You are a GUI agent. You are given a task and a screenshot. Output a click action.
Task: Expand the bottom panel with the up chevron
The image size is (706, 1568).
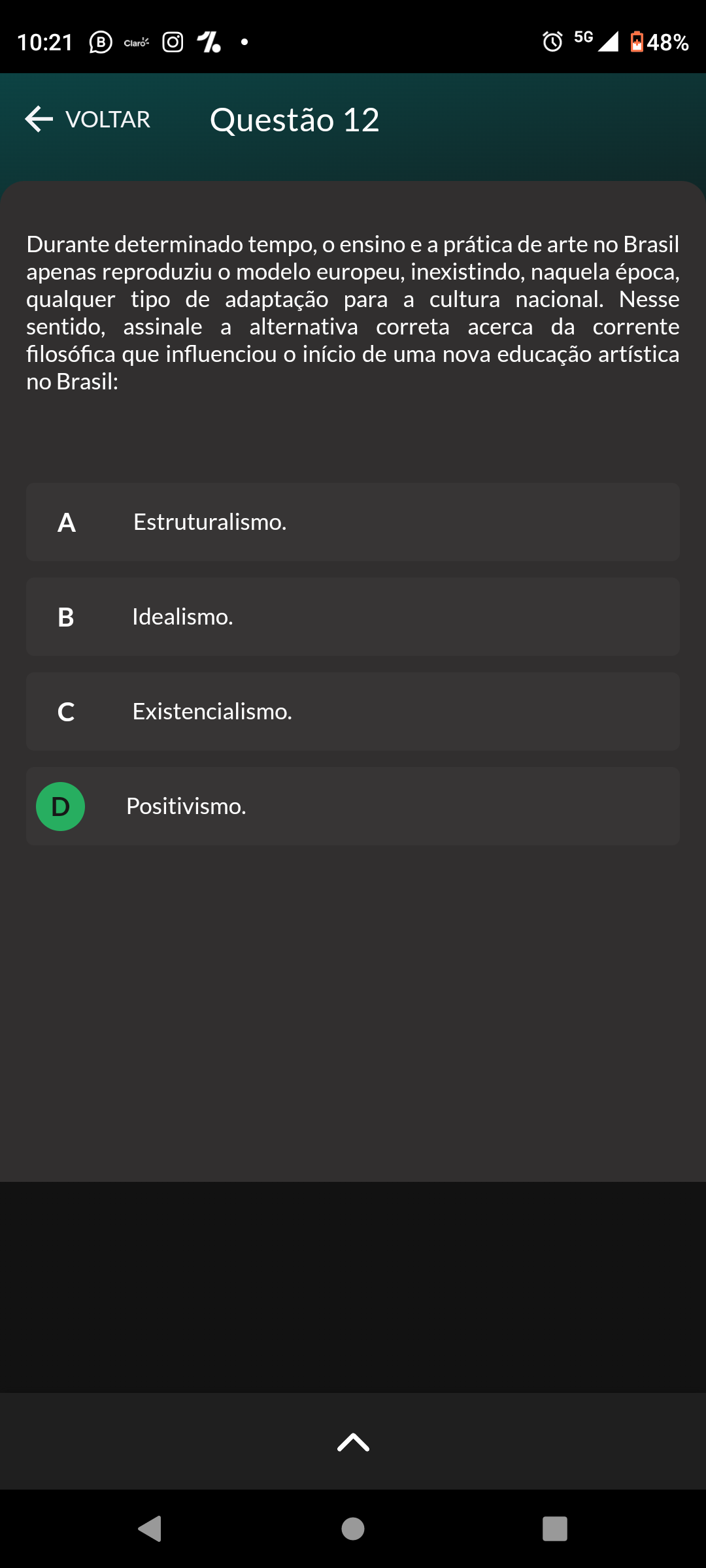click(x=353, y=1442)
